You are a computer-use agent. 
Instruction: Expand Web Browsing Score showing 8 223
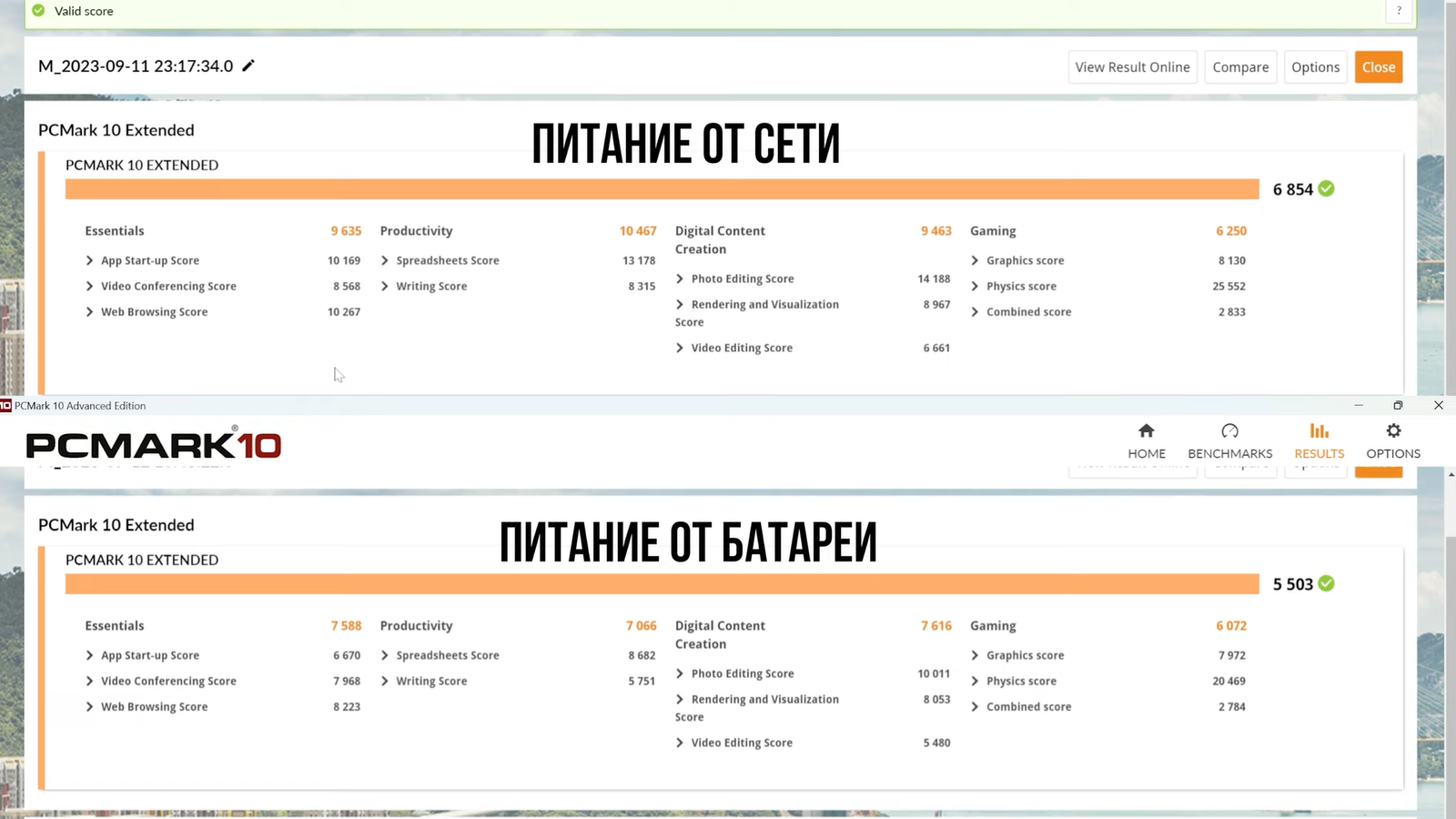89,706
